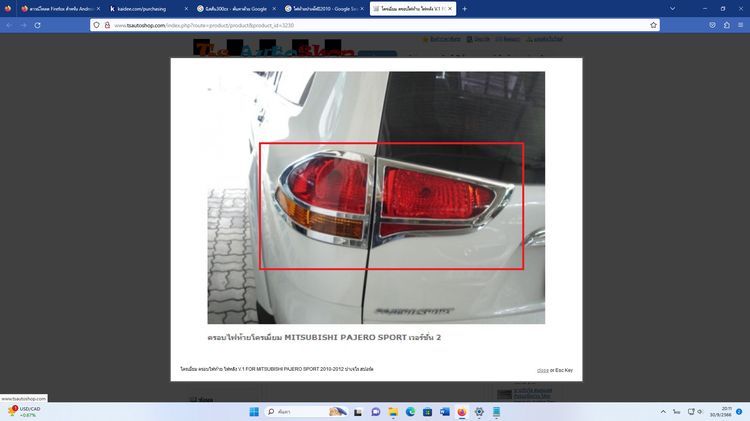This screenshot has height=421, width=750.
Task: Open the Extensions puzzle icon
Action: 727,25
